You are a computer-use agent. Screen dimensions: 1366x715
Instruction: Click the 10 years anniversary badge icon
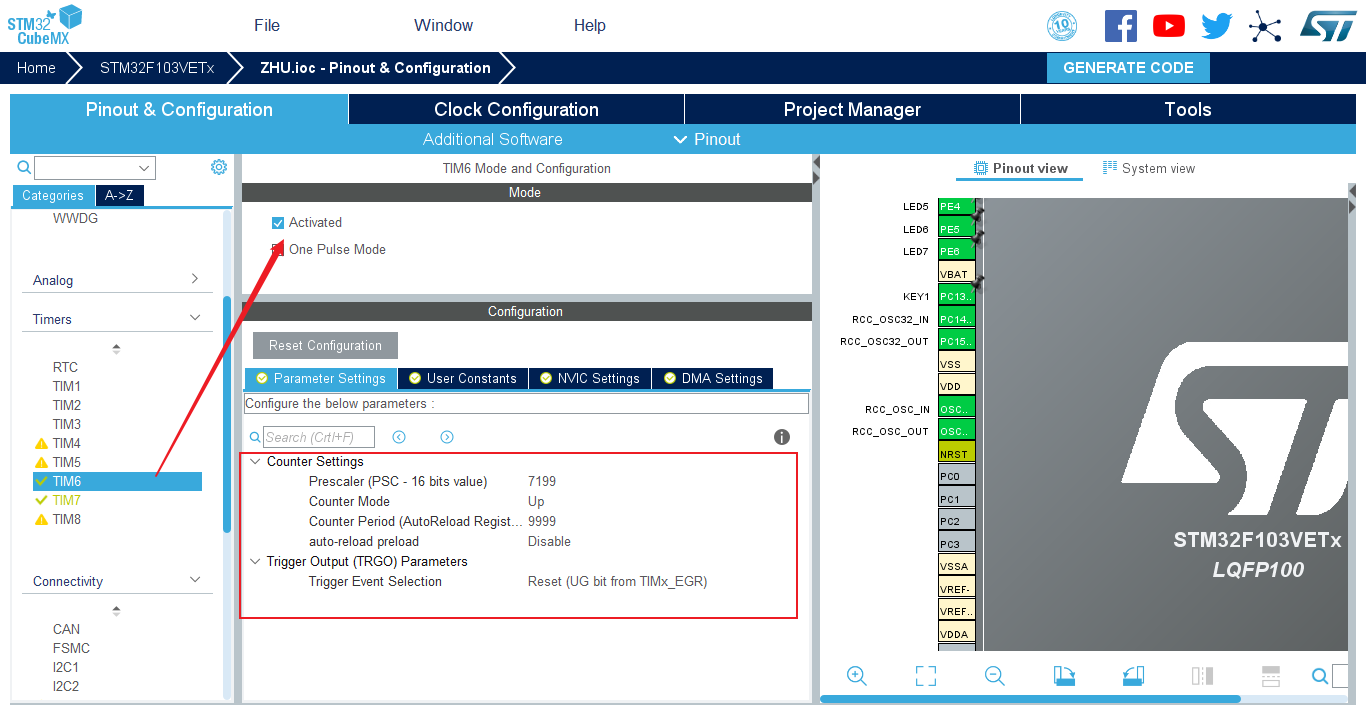click(1062, 26)
